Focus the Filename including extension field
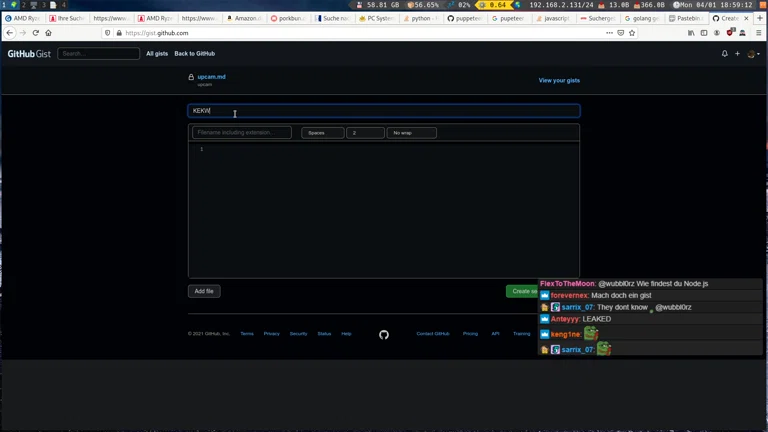This screenshot has width=768, height=432. coord(241,133)
